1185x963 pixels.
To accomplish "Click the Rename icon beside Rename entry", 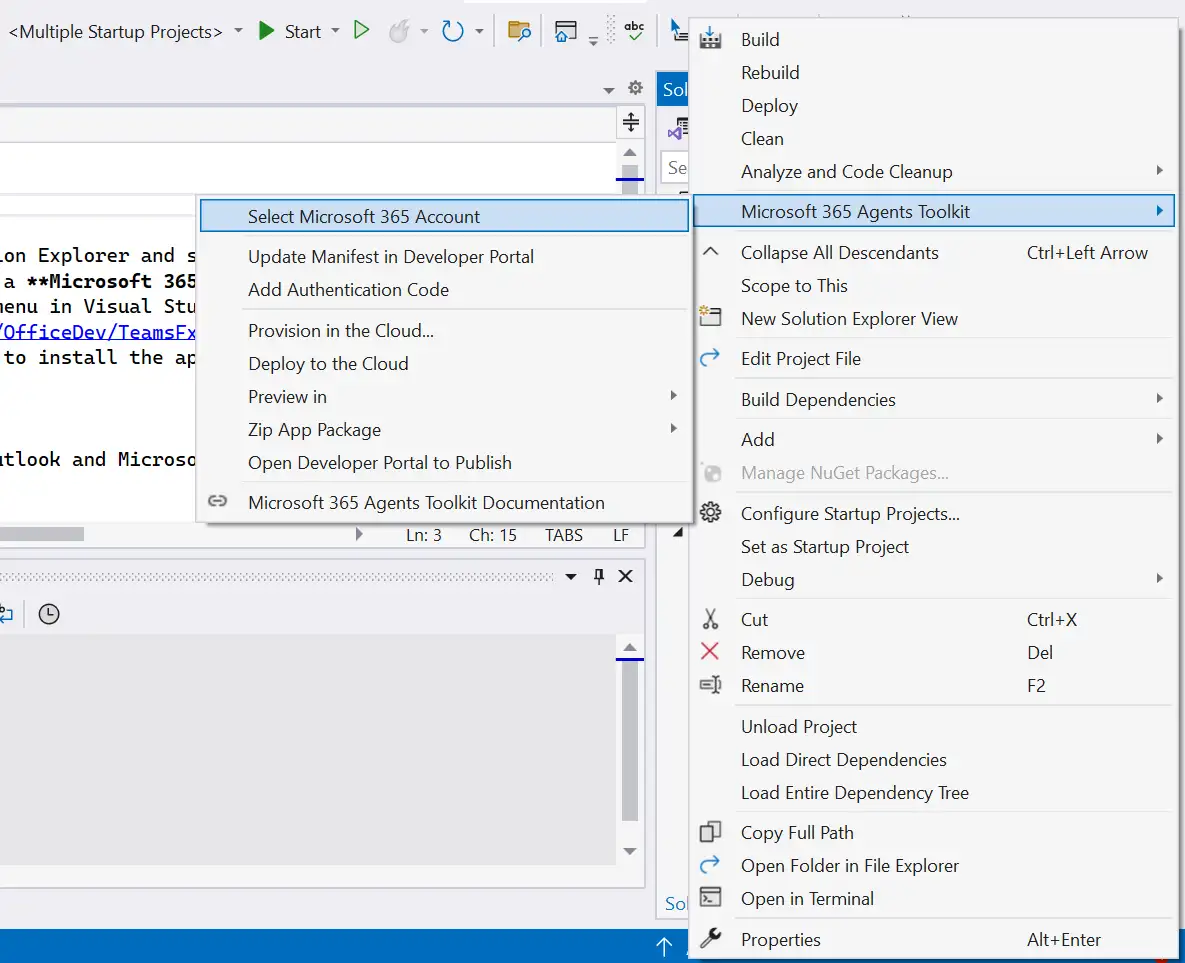I will pyautogui.click(x=711, y=686).
